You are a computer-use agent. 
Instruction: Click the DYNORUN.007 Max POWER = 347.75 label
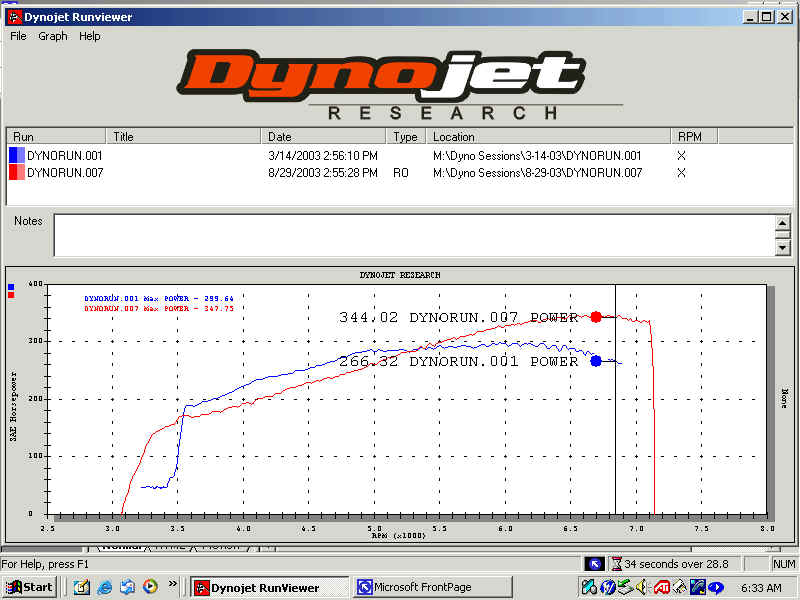click(x=159, y=309)
